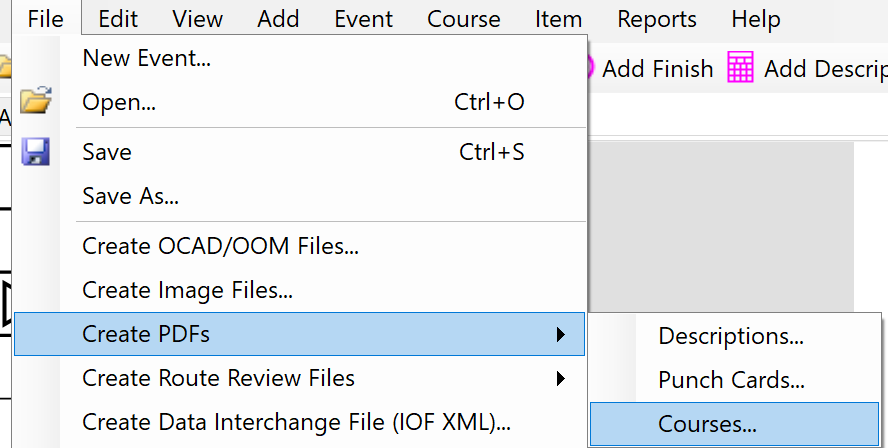888x448 pixels.
Task: Select Create Data Interchange File (IOF XML)
Action: pyautogui.click(x=296, y=422)
